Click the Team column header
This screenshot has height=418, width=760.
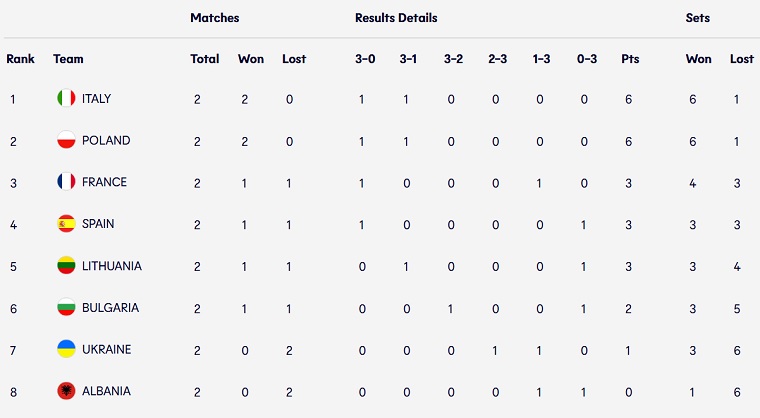tap(68, 59)
